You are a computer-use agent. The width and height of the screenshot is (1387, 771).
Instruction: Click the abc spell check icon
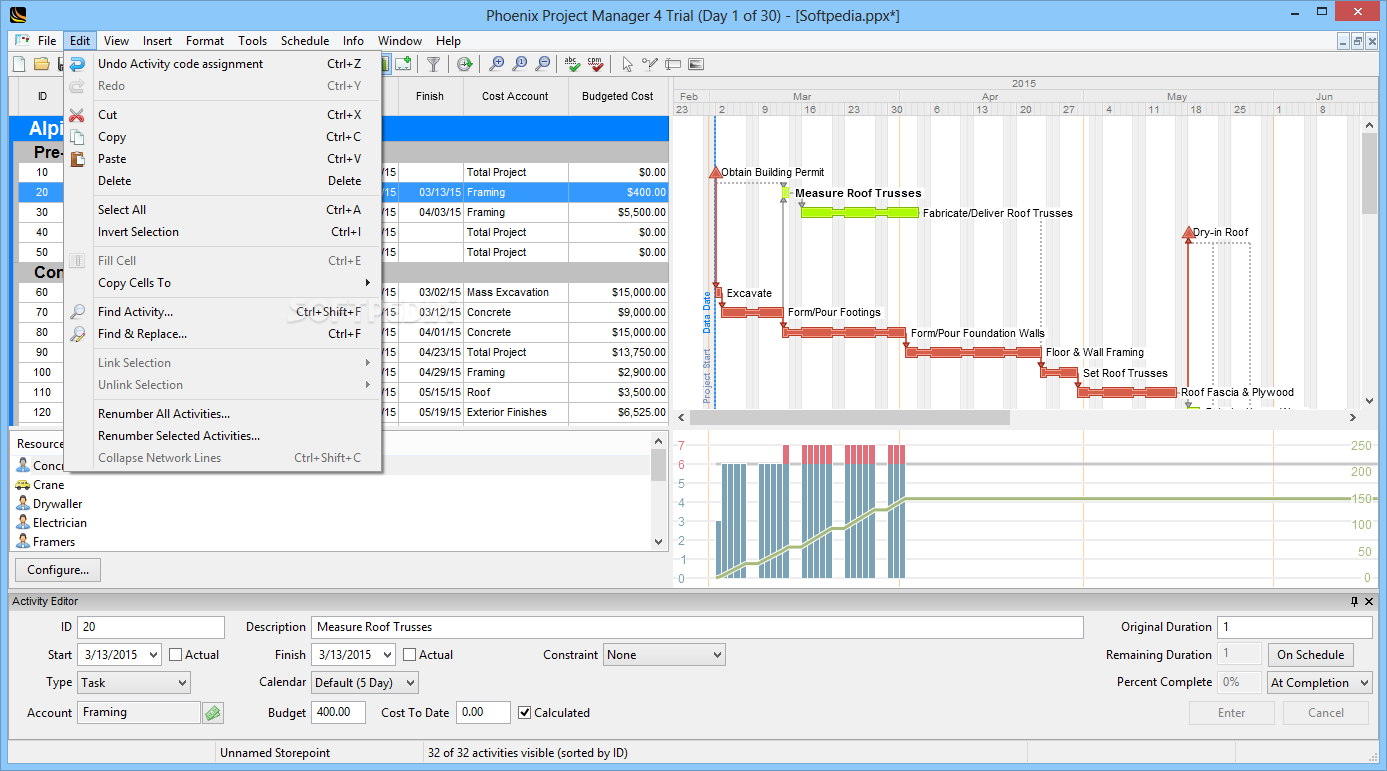coord(572,64)
